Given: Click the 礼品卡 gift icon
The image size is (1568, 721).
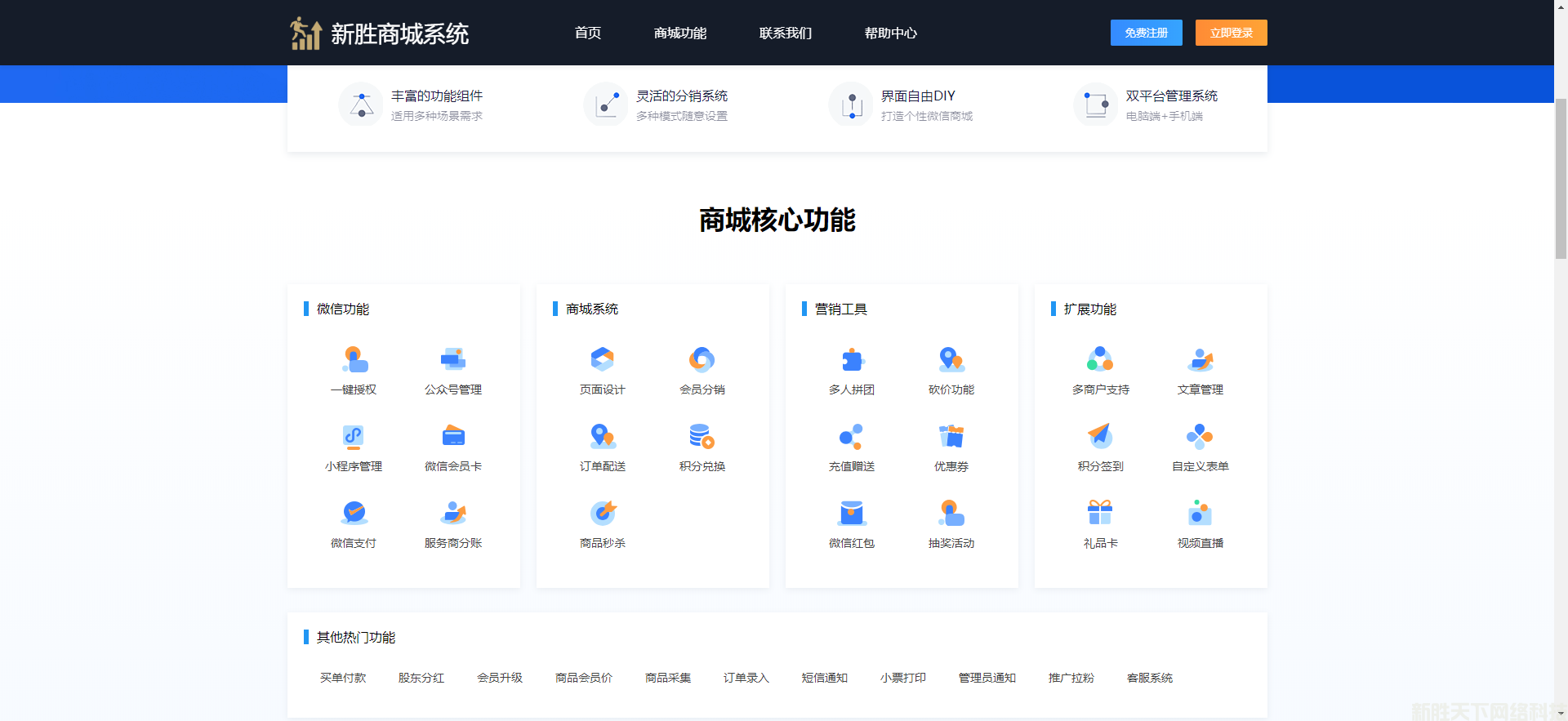Looking at the screenshot, I should point(1100,513).
